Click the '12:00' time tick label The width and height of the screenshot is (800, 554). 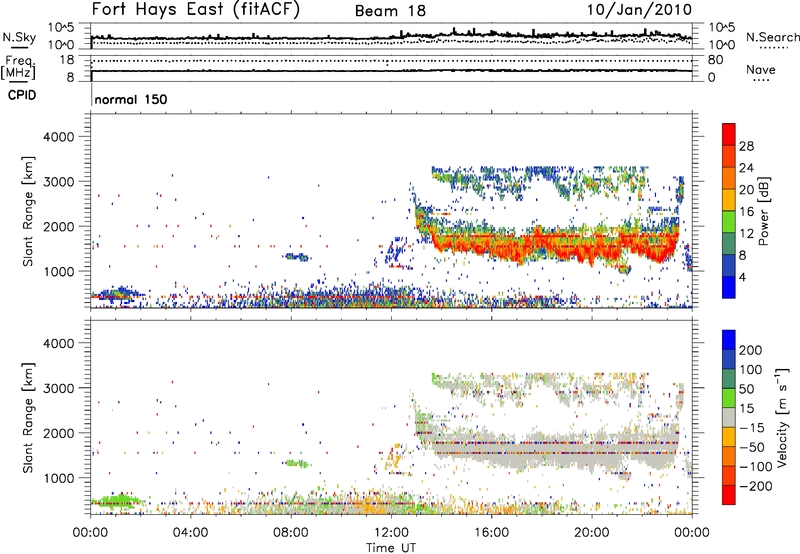pos(391,533)
